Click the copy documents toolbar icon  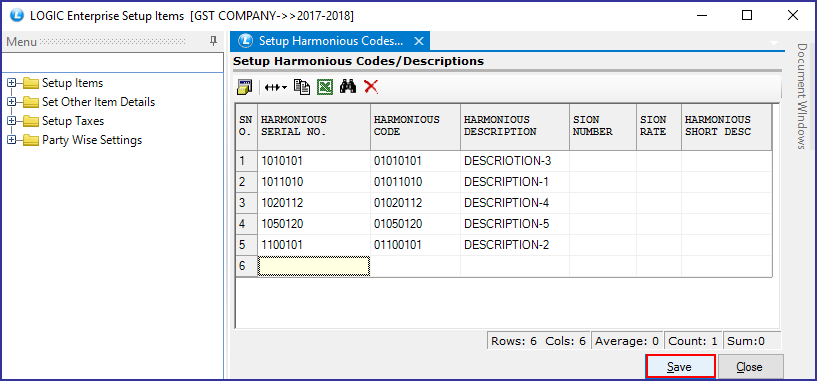302,87
